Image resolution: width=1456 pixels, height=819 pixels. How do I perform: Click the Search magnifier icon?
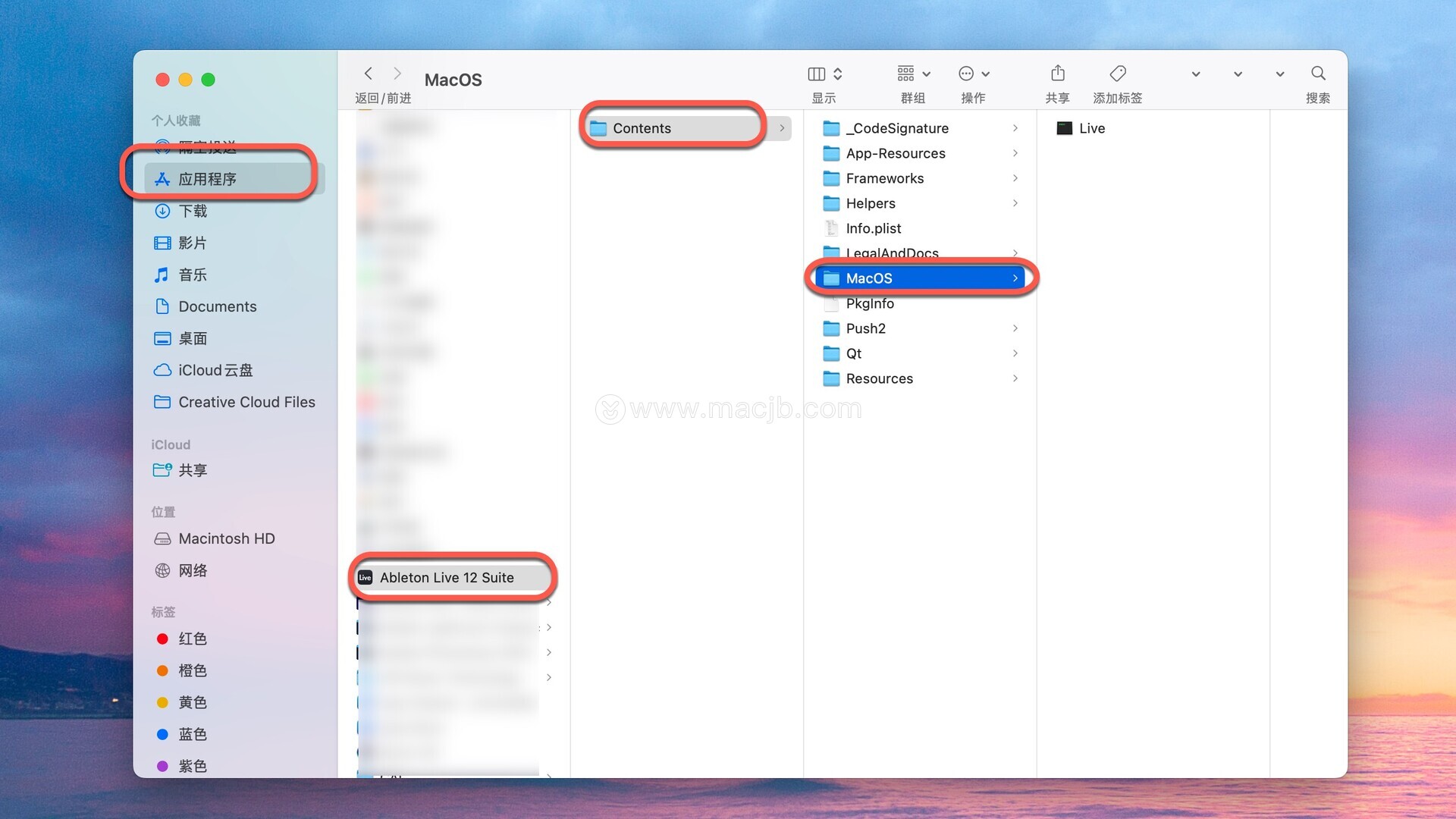point(1318,74)
